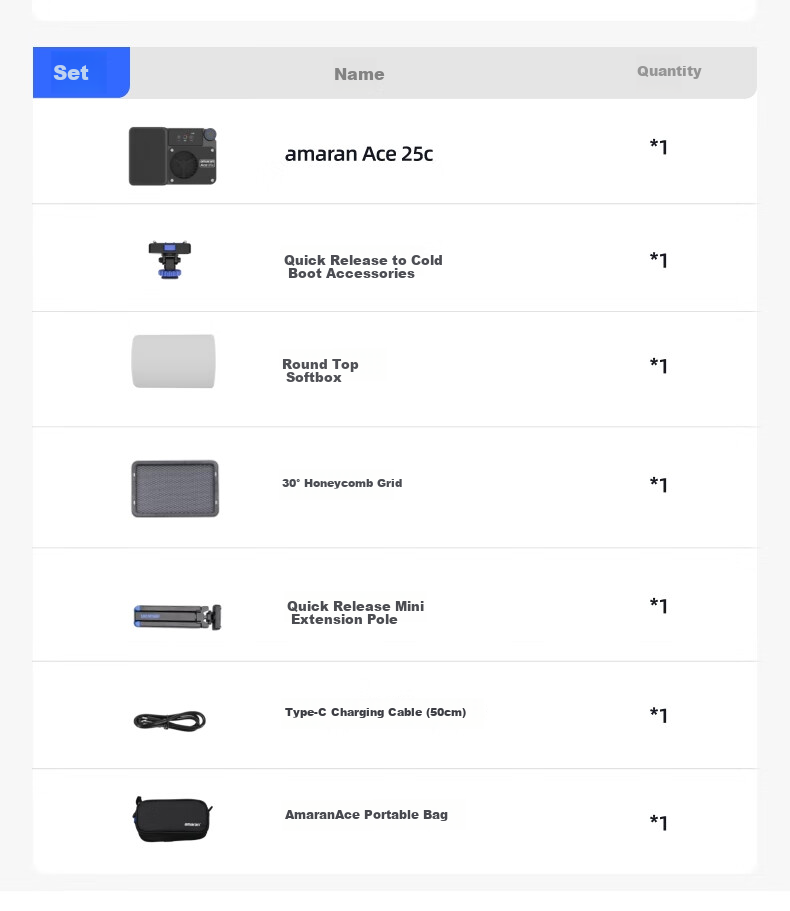This screenshot has height=911, width=790.
Task: Select Quick Release Mini Extension Pole text
Action: (356, 612)
